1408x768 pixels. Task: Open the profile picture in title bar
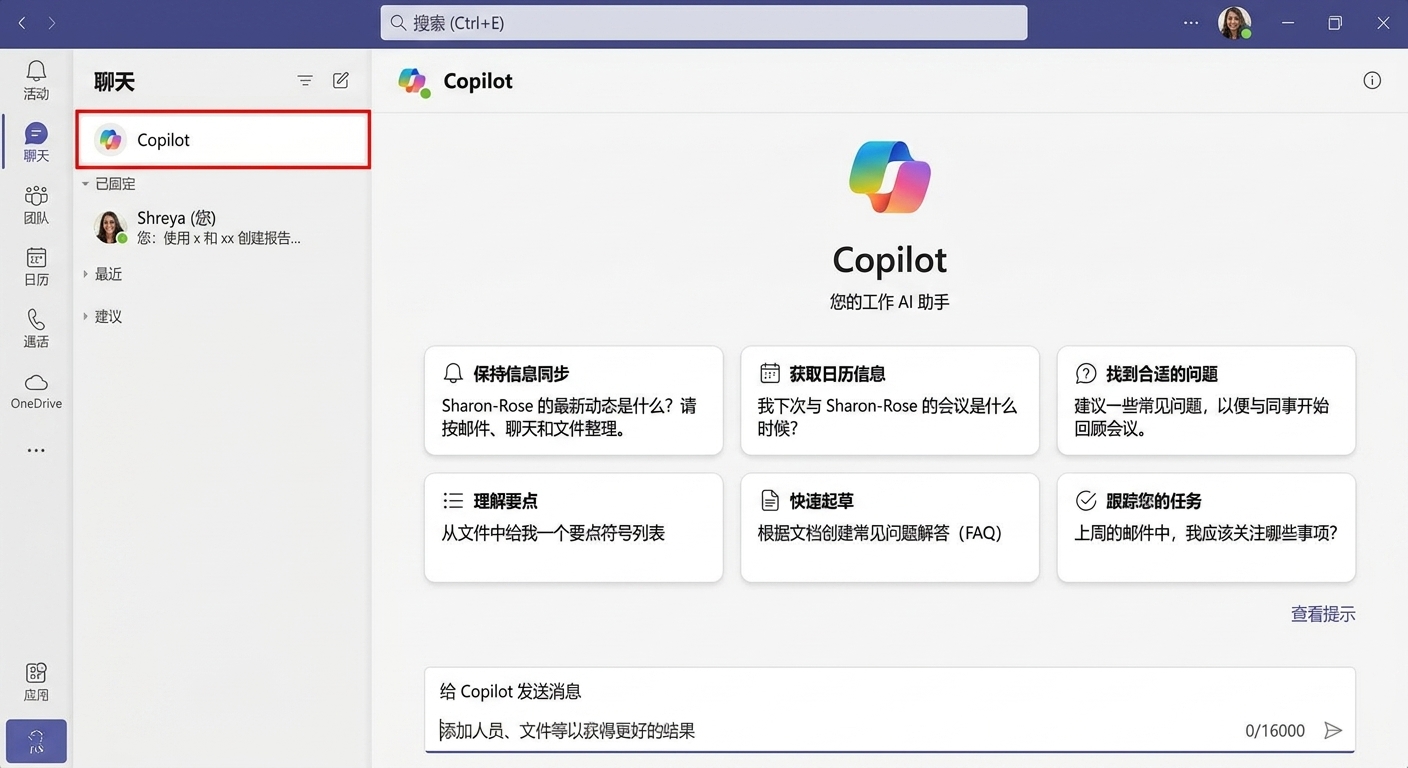(x=1235, y=23)
